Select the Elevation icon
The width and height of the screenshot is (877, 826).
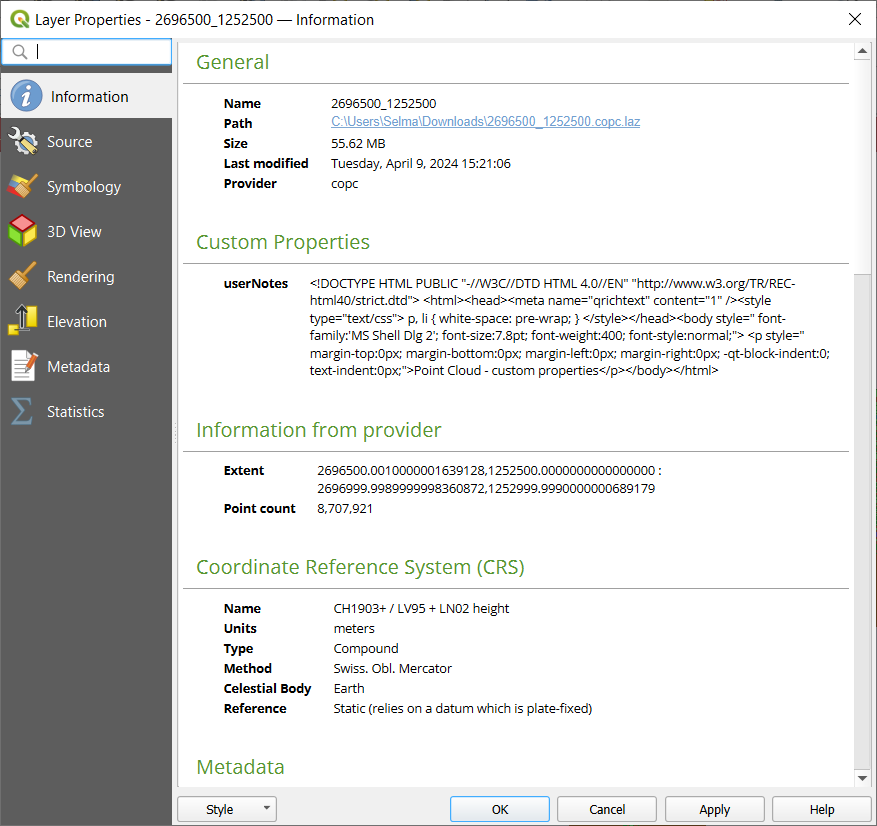(x=23, y=322)
